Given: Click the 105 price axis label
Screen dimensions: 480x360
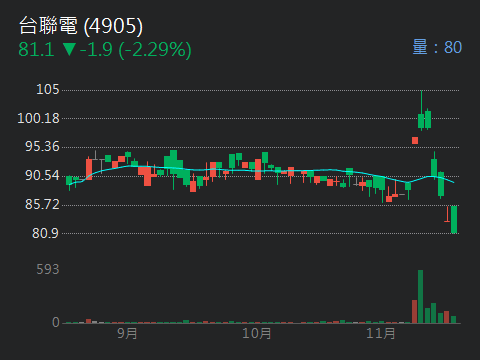Looking at the screenshot, I should coord(48,89).
